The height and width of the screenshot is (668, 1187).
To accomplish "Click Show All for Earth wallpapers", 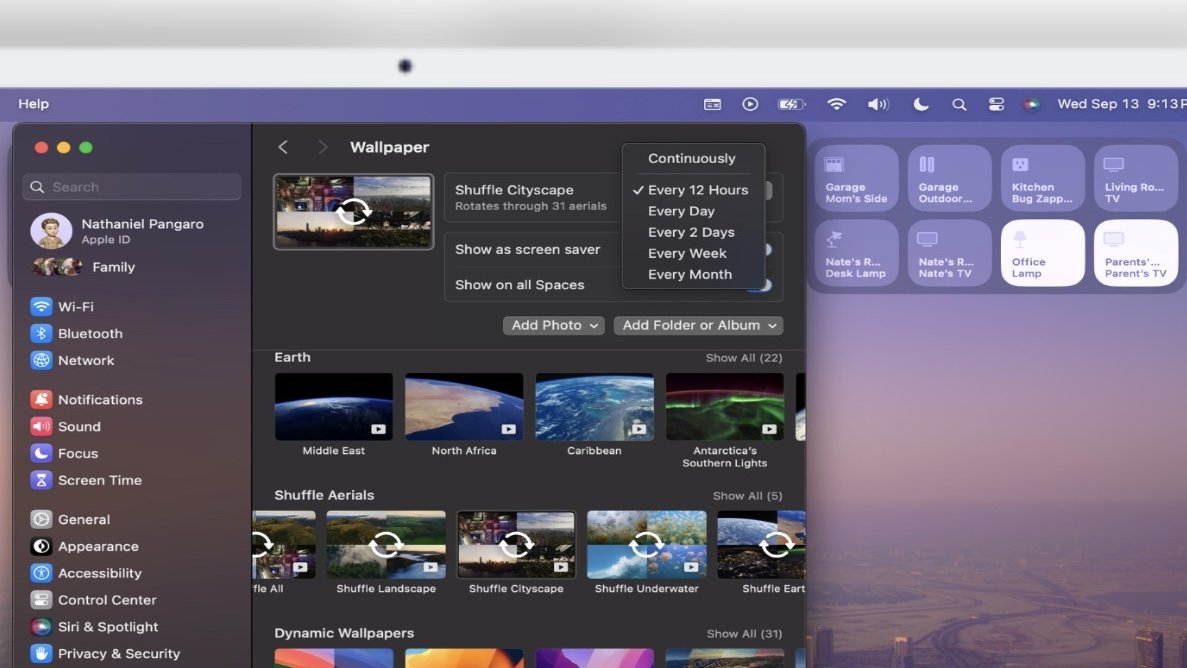I will click(743, 358).
